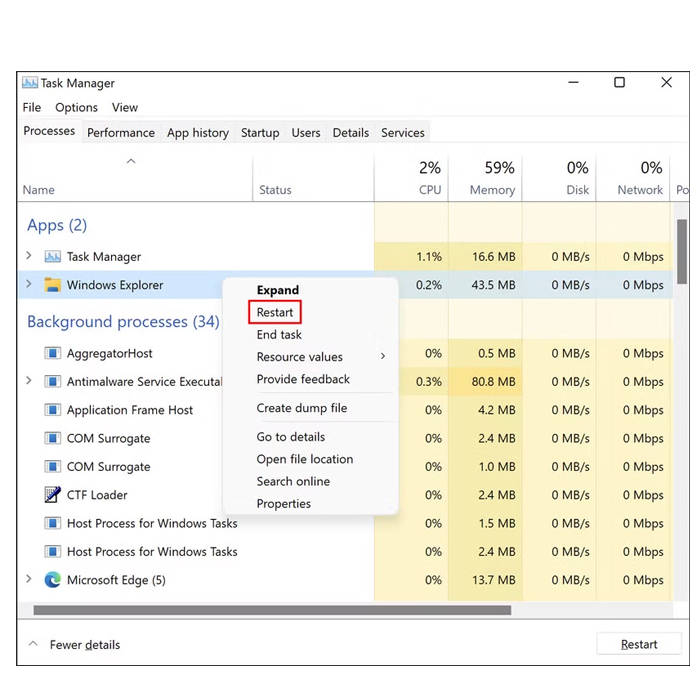Click the Restart button at bottom right
700x700 pixels.
[x=639, y=644]
